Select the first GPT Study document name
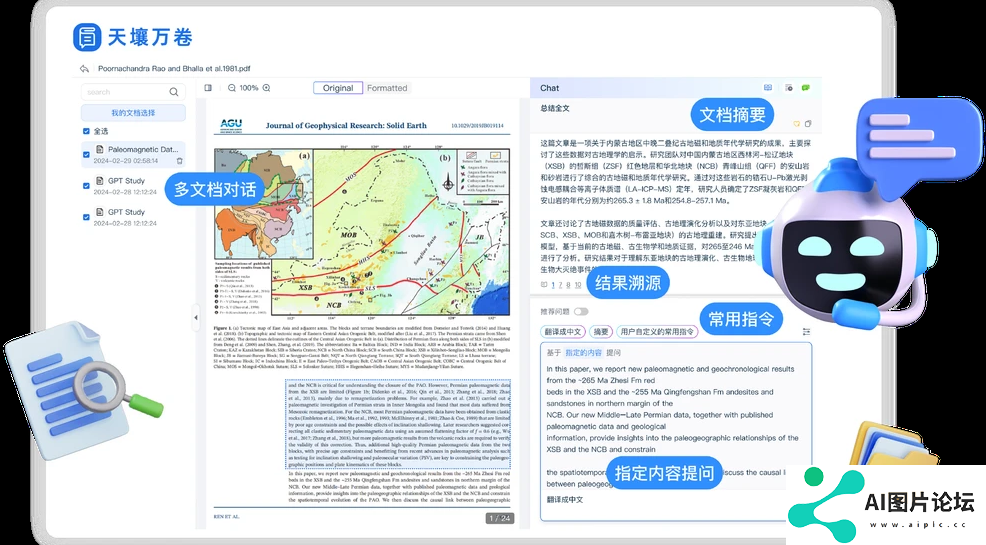Image resolution: width=986 pixels, height=545 pixels. (126, 180)
